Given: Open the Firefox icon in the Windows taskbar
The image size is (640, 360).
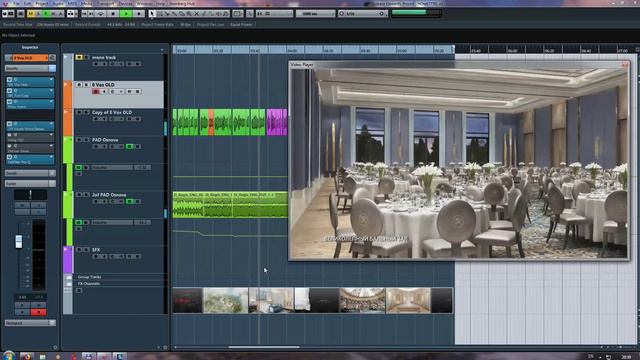Looking at the screenshot, I should (x=27, y=356).
